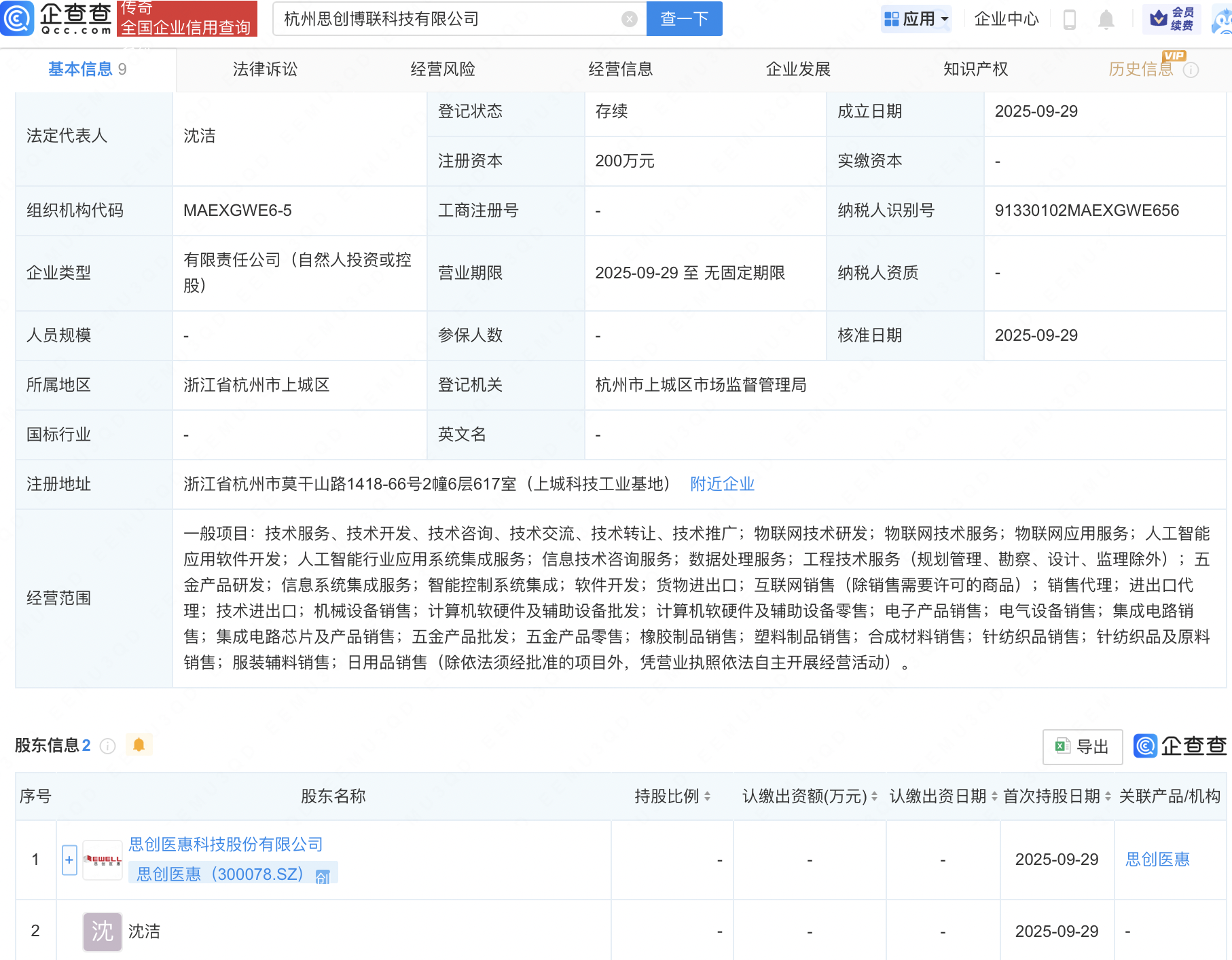Switch to the 知识产权 tab

coord(975,69)
